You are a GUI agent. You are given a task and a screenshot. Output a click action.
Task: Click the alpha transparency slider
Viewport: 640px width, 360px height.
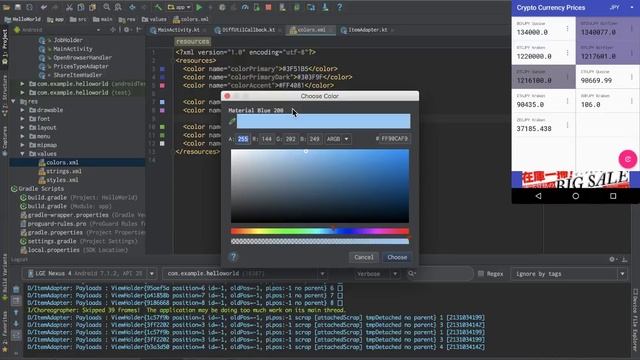(320, 242)
